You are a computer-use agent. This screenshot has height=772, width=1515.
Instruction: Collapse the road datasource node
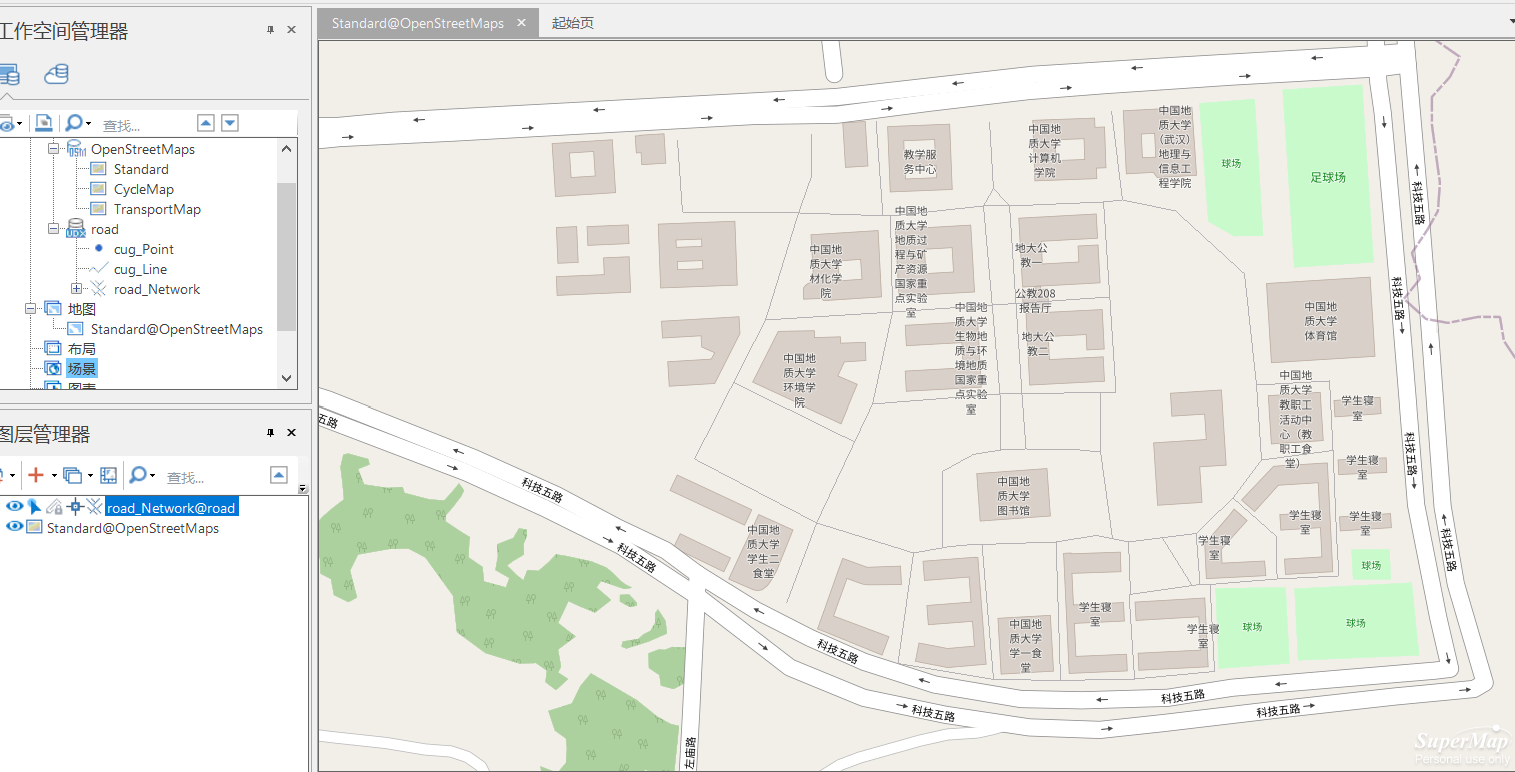click(x=54, y=229)
